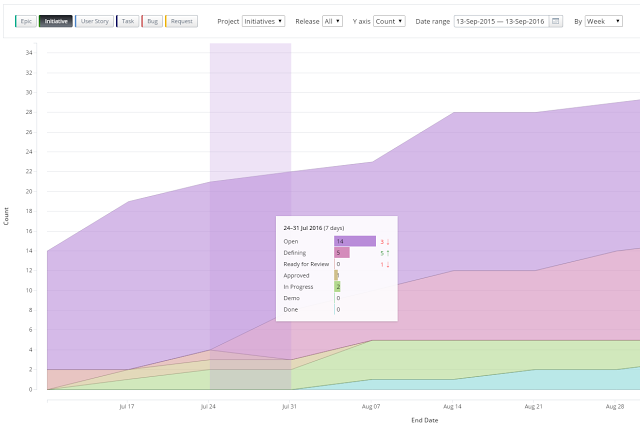This screenshot has height=426, width=640.
Task: Toggle the User Story entity filter
Action: tap(94, 21)
